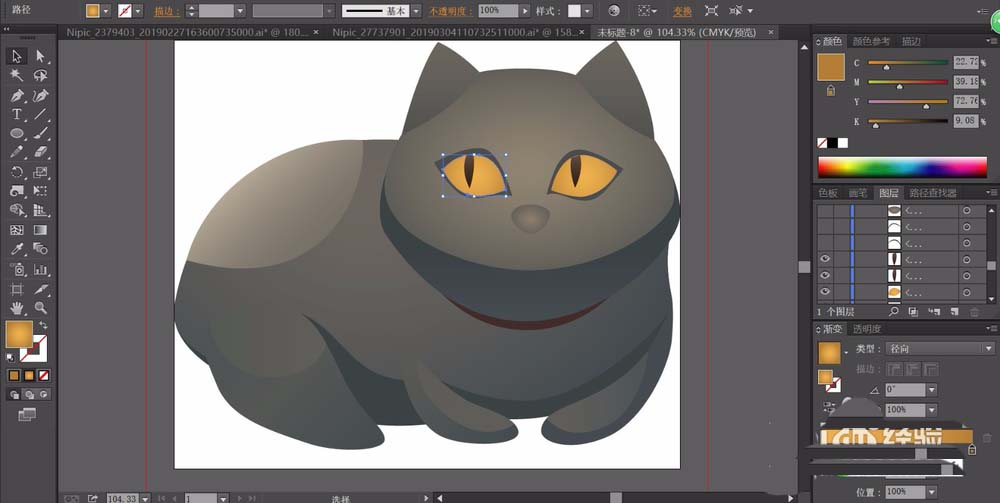Screen dimensions: 1000x503
Task: Open Color panel flyout menu
Action: 990,41
